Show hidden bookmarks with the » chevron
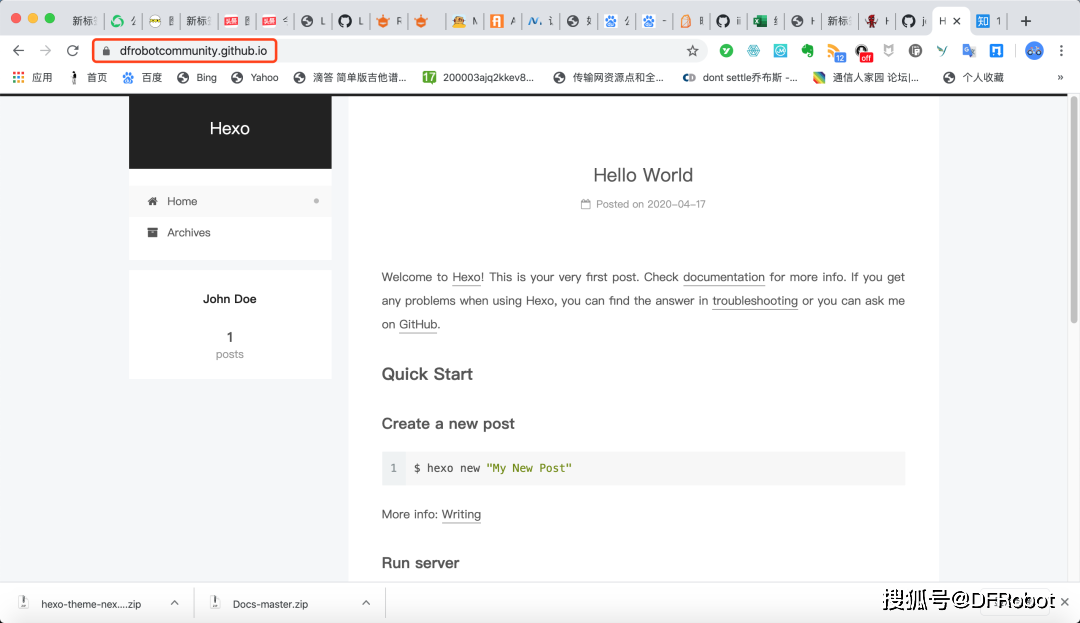The width and height of the screenshot is (1080, 623). (1060, 78)
